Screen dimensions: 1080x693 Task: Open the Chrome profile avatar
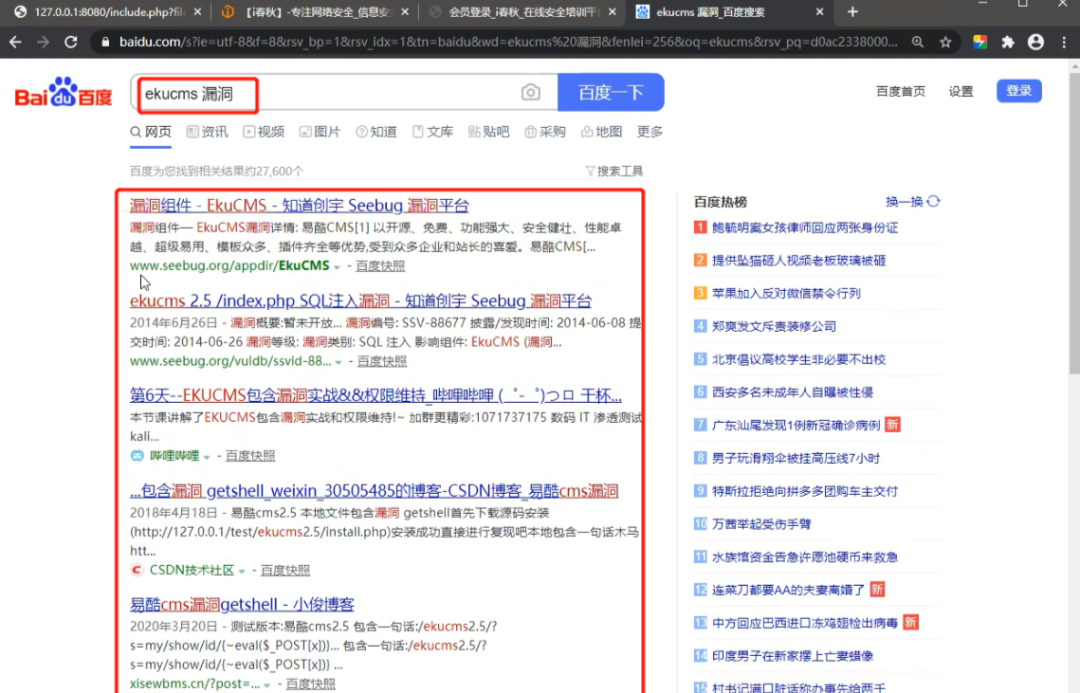(1035, 42)
